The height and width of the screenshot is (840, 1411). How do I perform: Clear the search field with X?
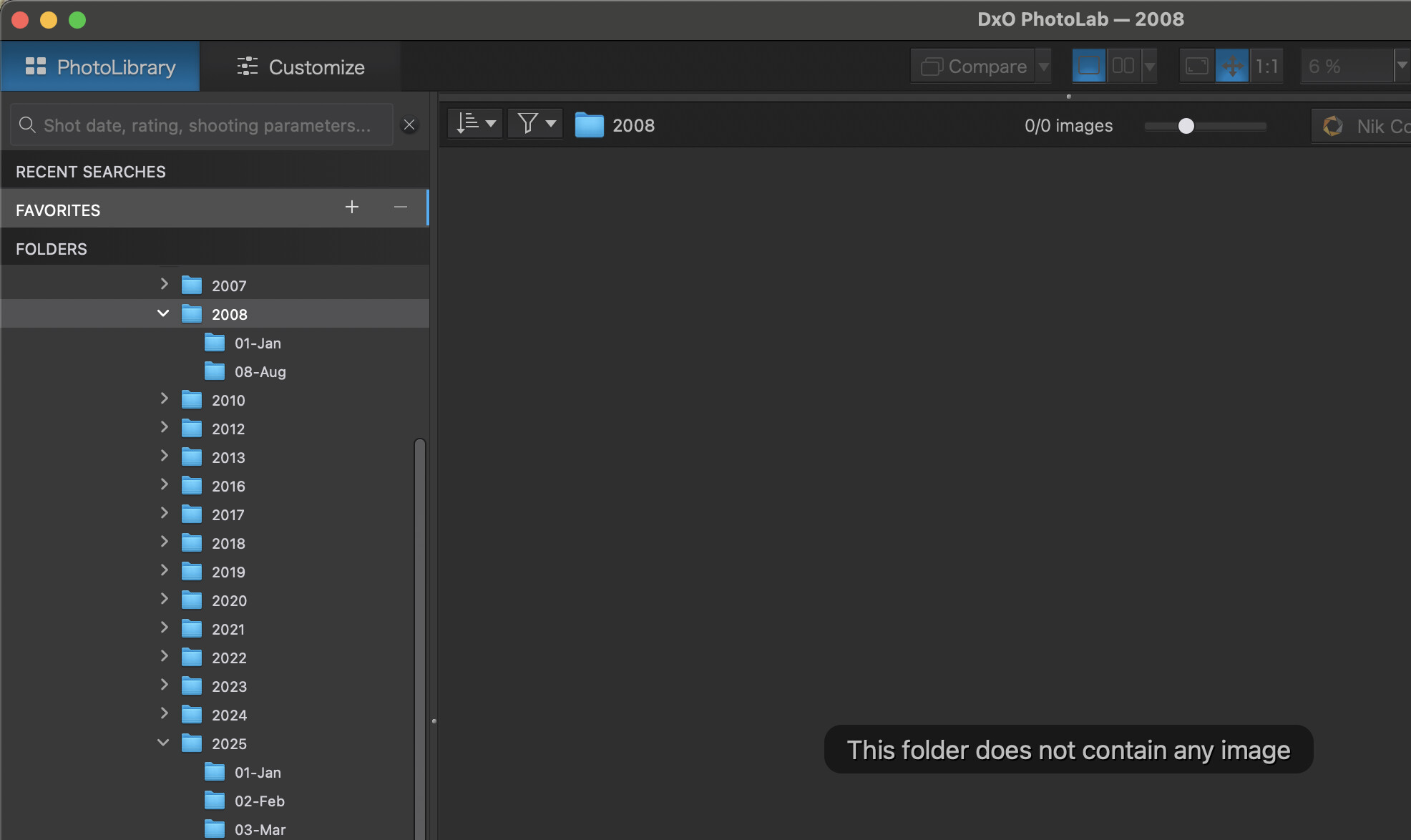[409, 125]
